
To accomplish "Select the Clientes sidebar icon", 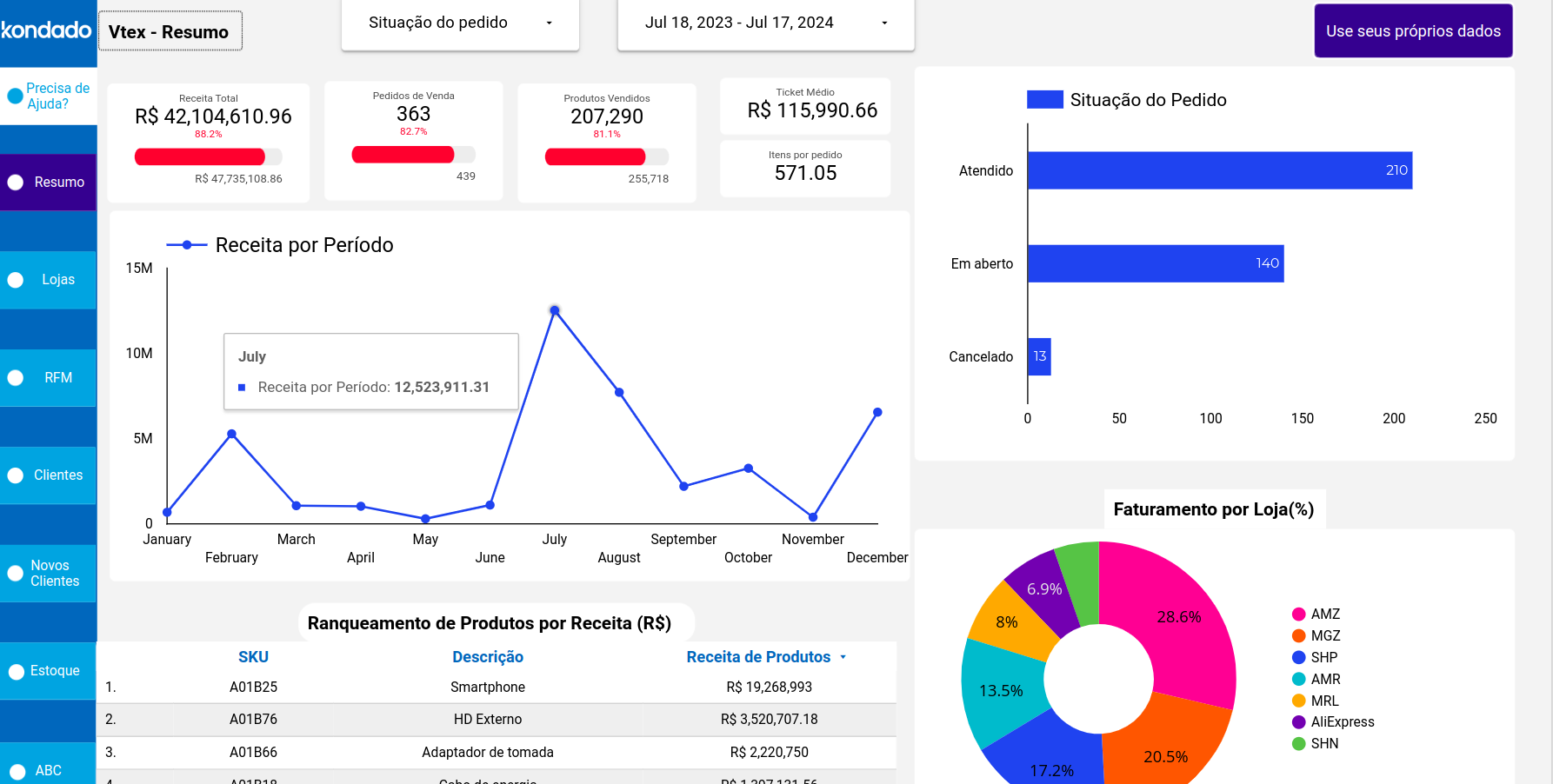I will coord(15,475).
